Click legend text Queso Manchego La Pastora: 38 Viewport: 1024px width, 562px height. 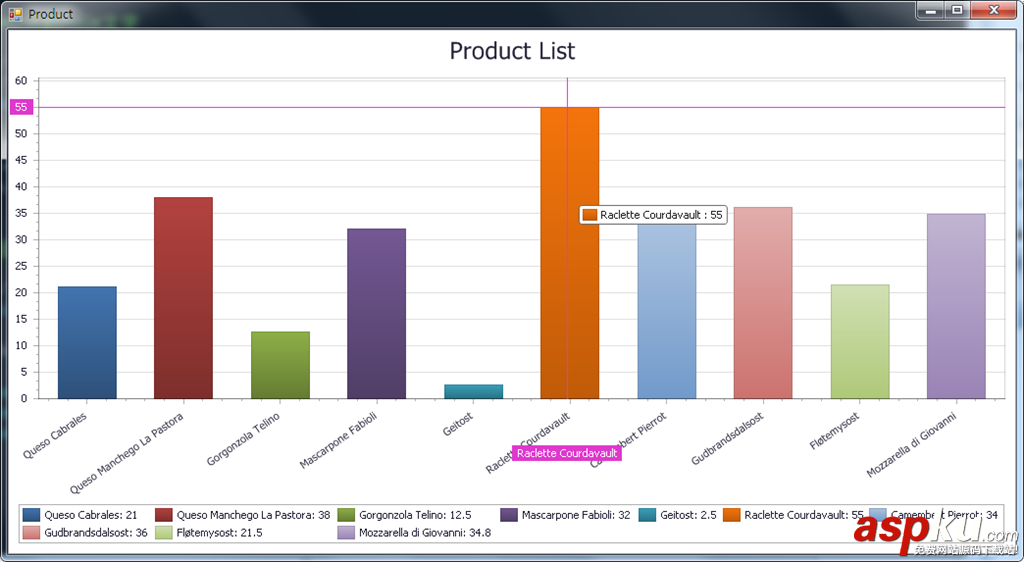[253, 515]
